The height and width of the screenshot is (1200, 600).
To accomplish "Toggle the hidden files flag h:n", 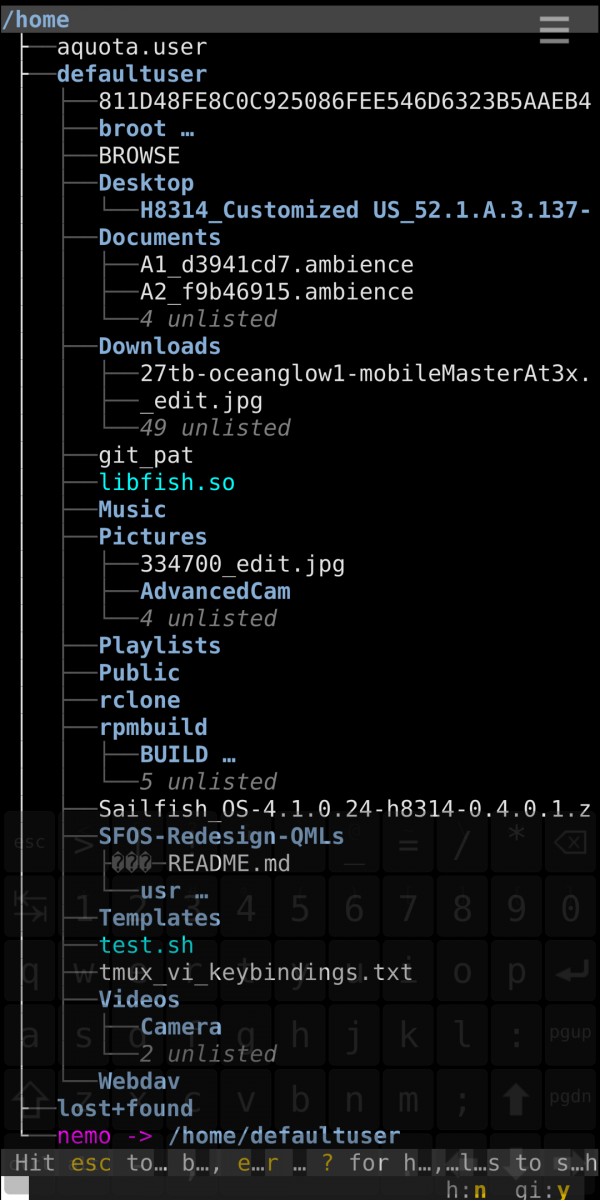I will 466,1190.
